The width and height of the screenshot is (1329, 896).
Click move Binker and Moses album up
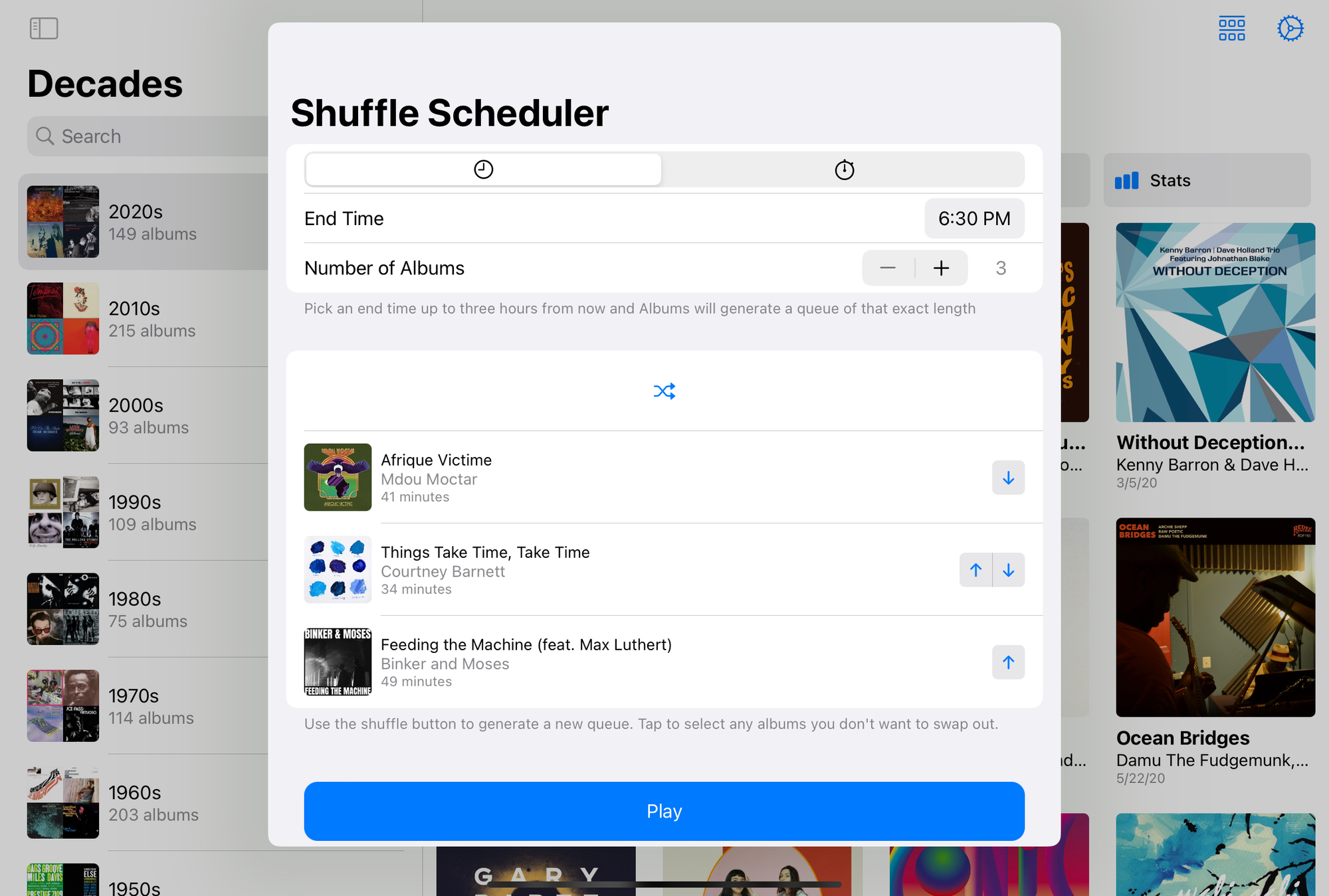click(1008, 662)
